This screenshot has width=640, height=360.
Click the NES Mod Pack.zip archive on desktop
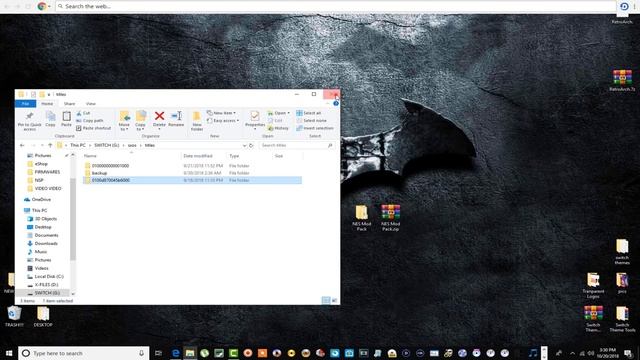[x=391, y=218]
